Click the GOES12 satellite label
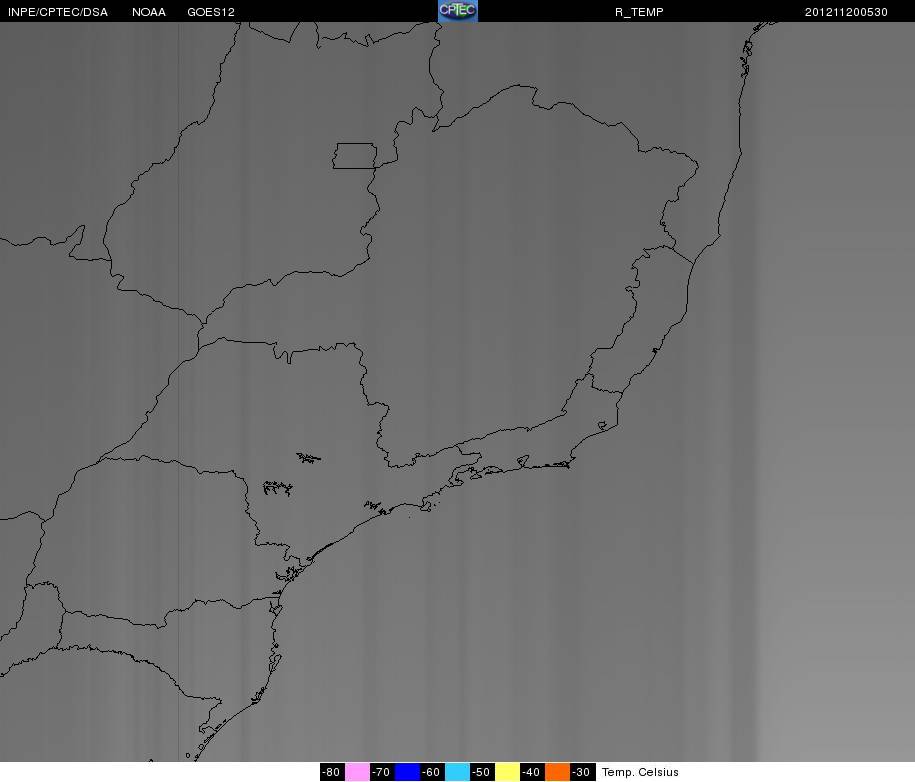 click(x=211, y=12)
